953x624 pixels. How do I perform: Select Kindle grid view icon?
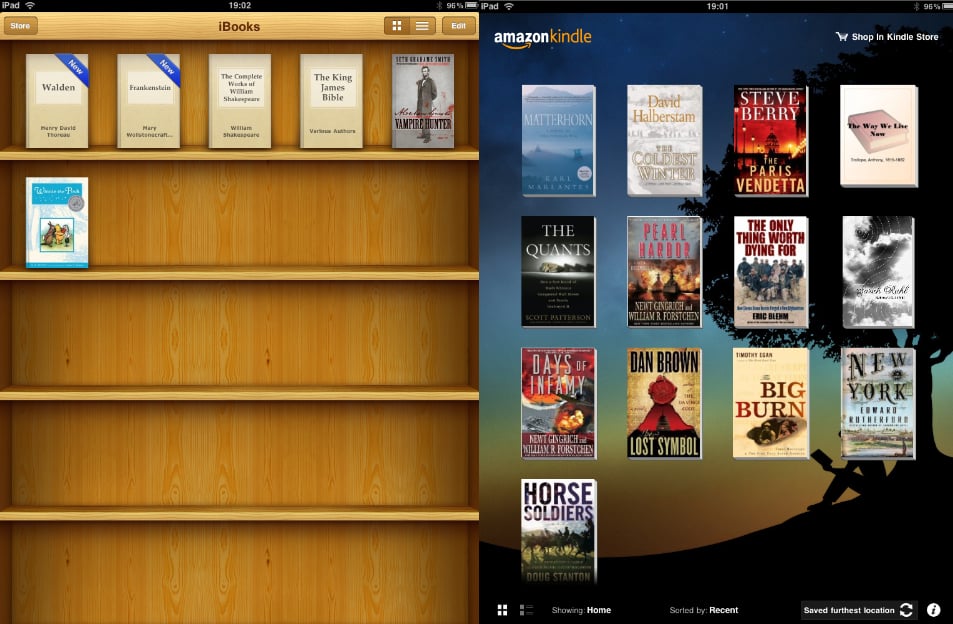(503, 610)
